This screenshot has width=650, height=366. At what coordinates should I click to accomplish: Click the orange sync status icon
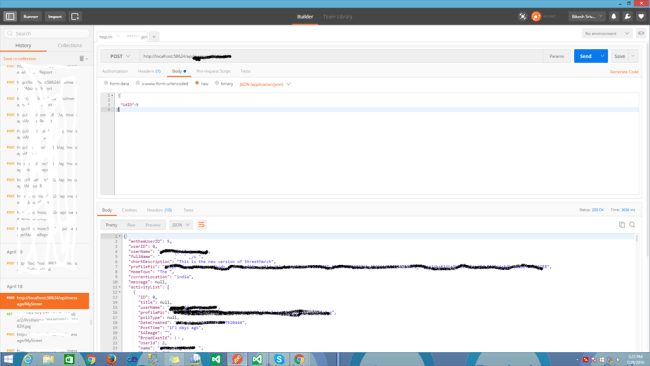click(x=536, y=17)
